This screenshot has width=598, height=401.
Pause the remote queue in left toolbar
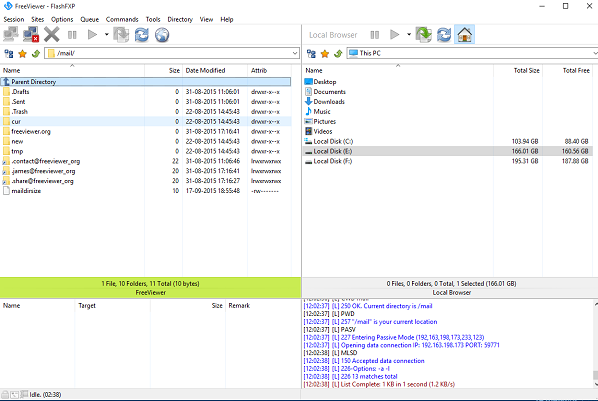(72, 35)
